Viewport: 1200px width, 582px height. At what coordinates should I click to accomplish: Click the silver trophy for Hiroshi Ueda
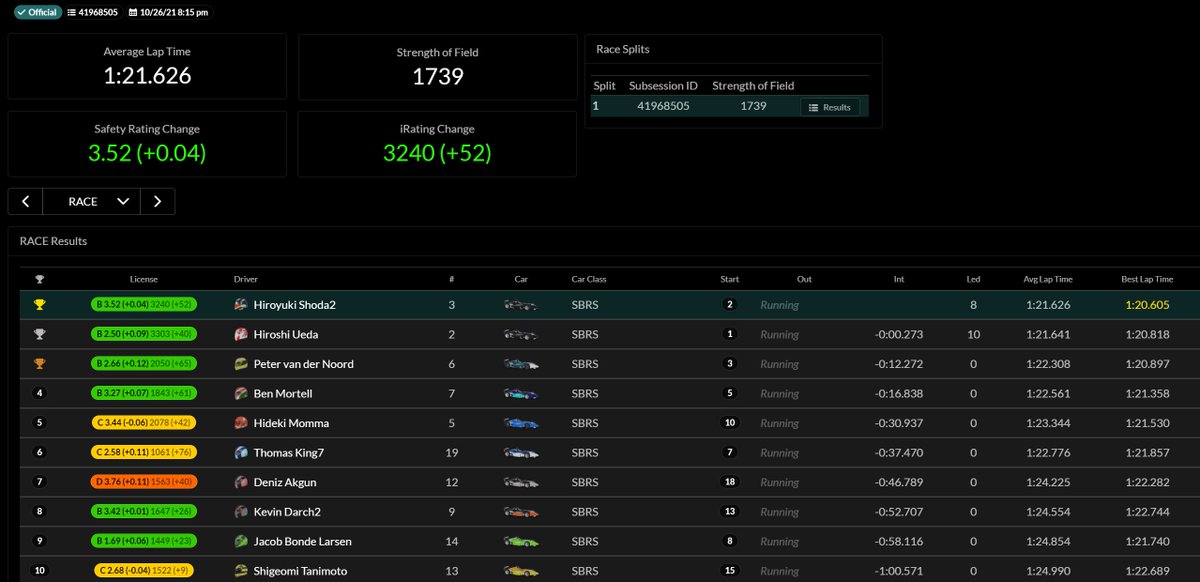click(x=40, y=334)
